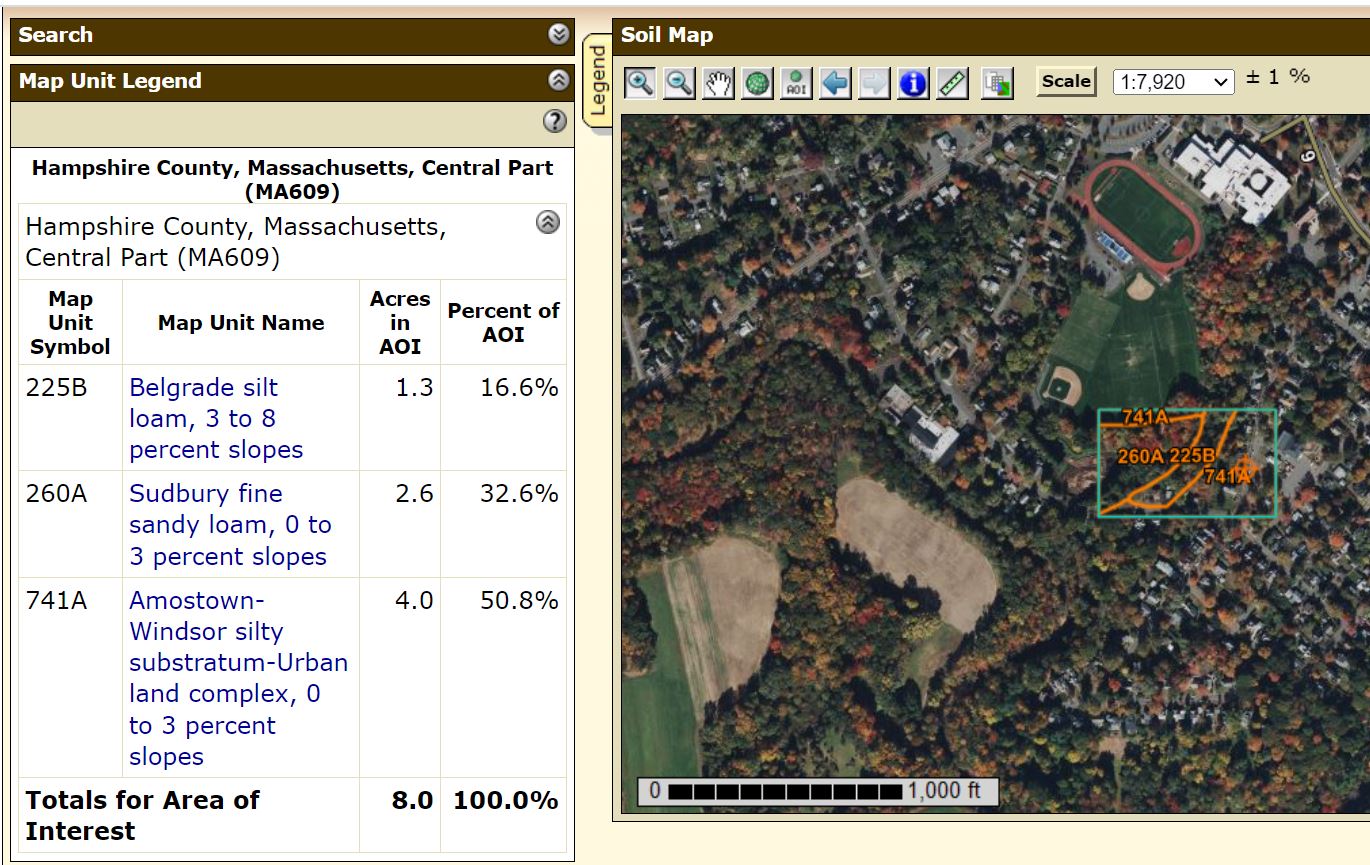The height and width of the screenshot is (865, 1370).
Task: Expand the Search panel
Action: click(558, 35)
